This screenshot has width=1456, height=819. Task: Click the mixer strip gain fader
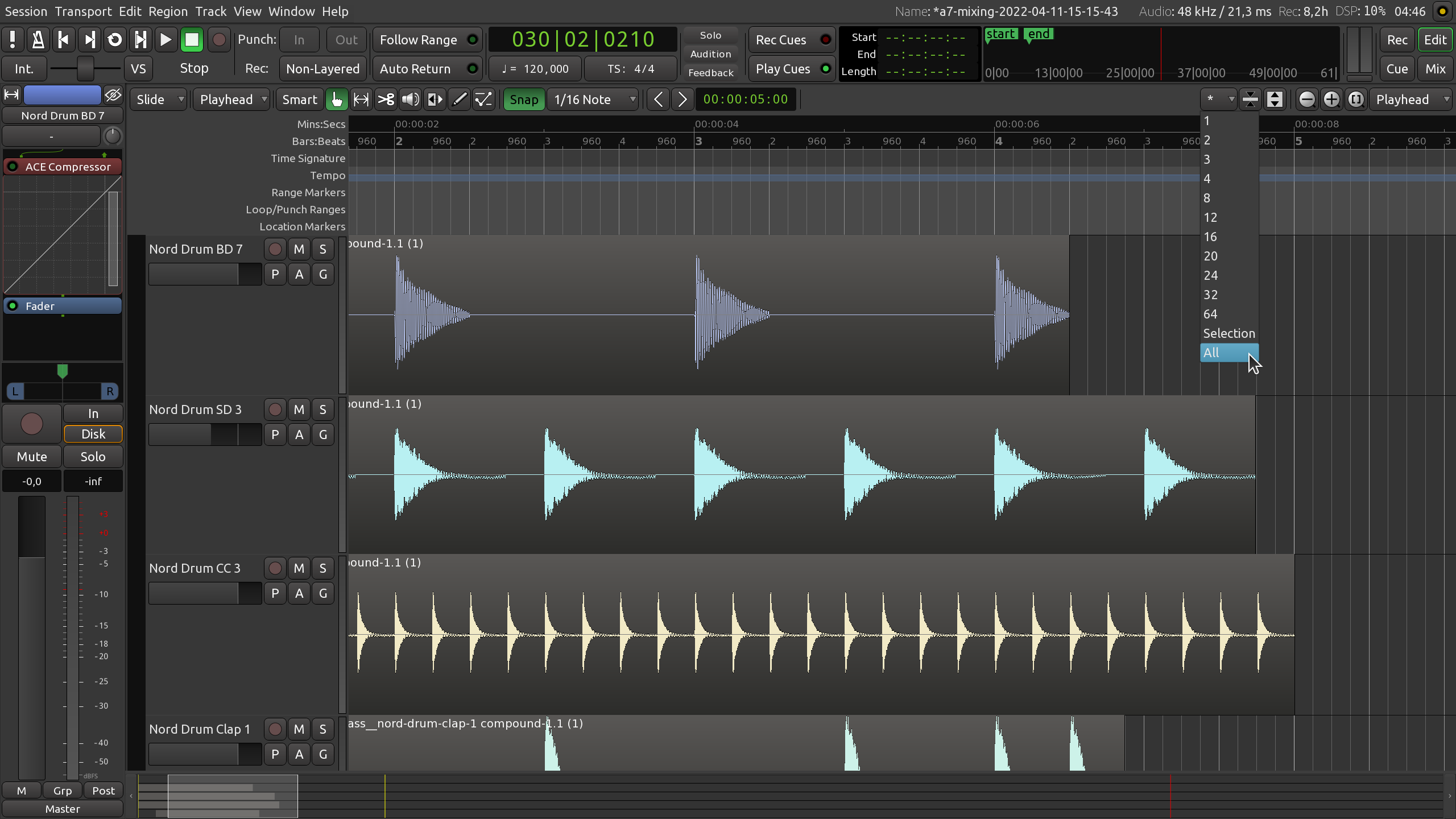click(32, 637)
